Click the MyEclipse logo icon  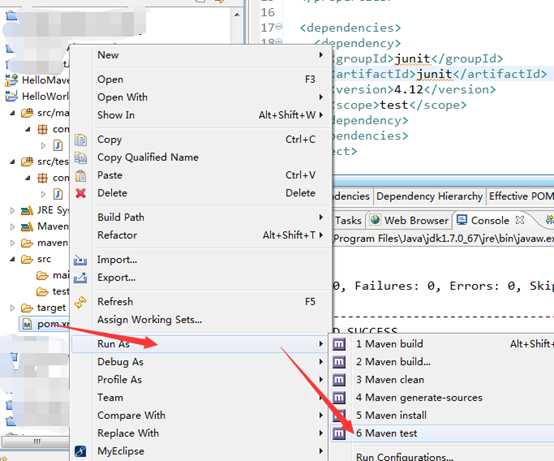81,451
